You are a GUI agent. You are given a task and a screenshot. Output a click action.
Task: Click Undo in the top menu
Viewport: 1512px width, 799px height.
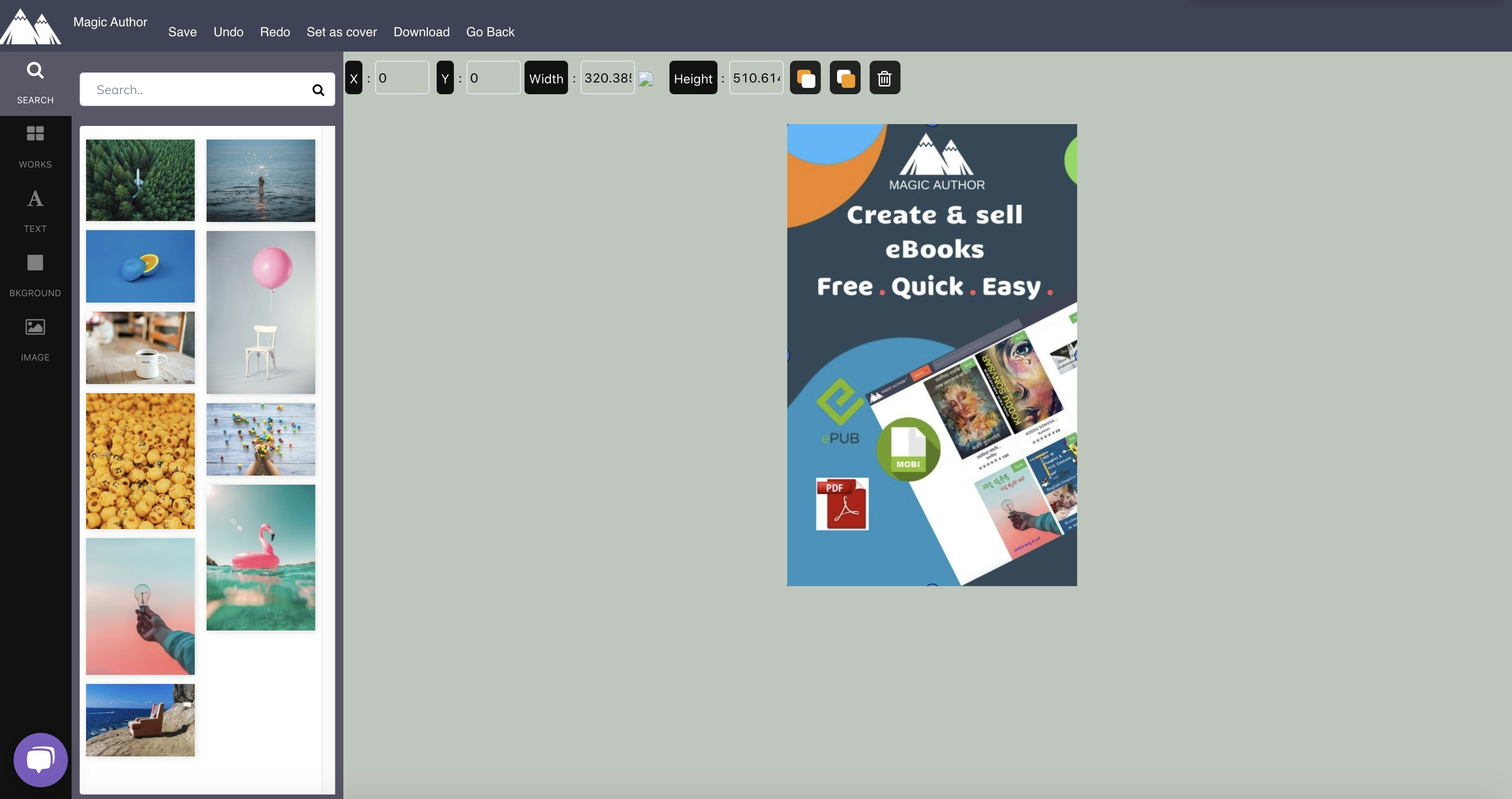point(228,32)
